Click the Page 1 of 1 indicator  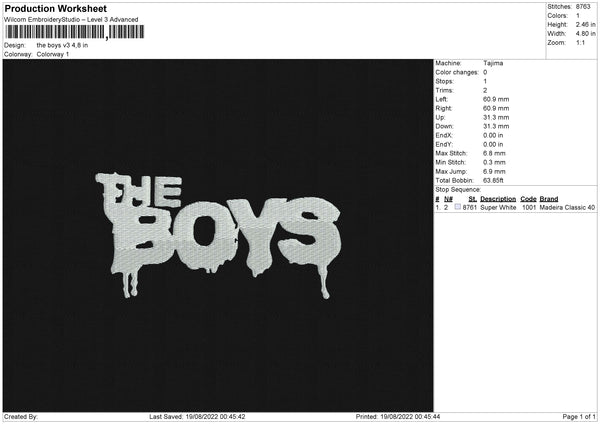(x=579, y=416)
